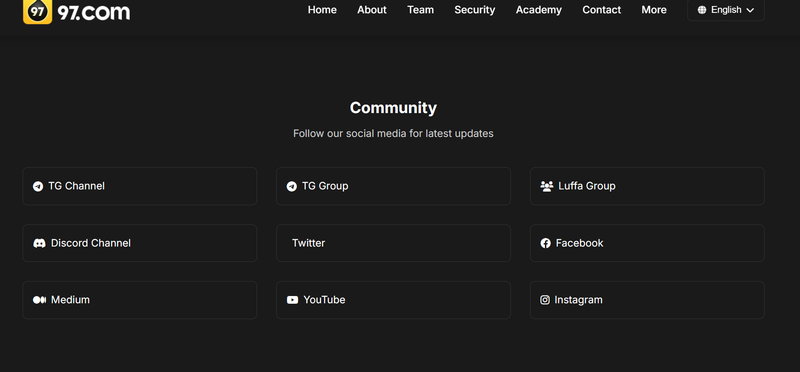Click the YouTube play icon
This screenshot has height=372, width=800.
(x=292, y=300)
